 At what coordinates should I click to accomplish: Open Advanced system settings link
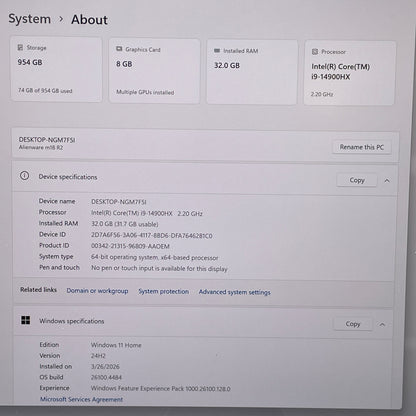click(235, 292)
